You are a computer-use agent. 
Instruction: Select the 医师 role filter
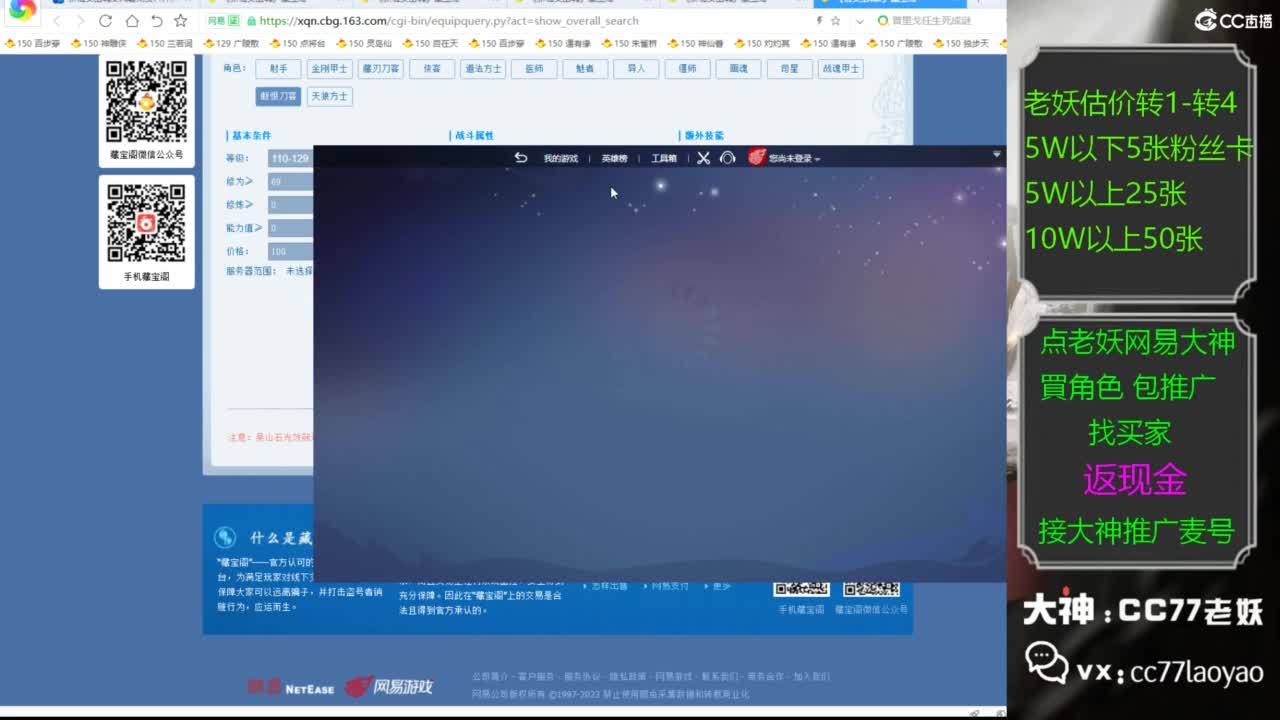click(533, 68)
